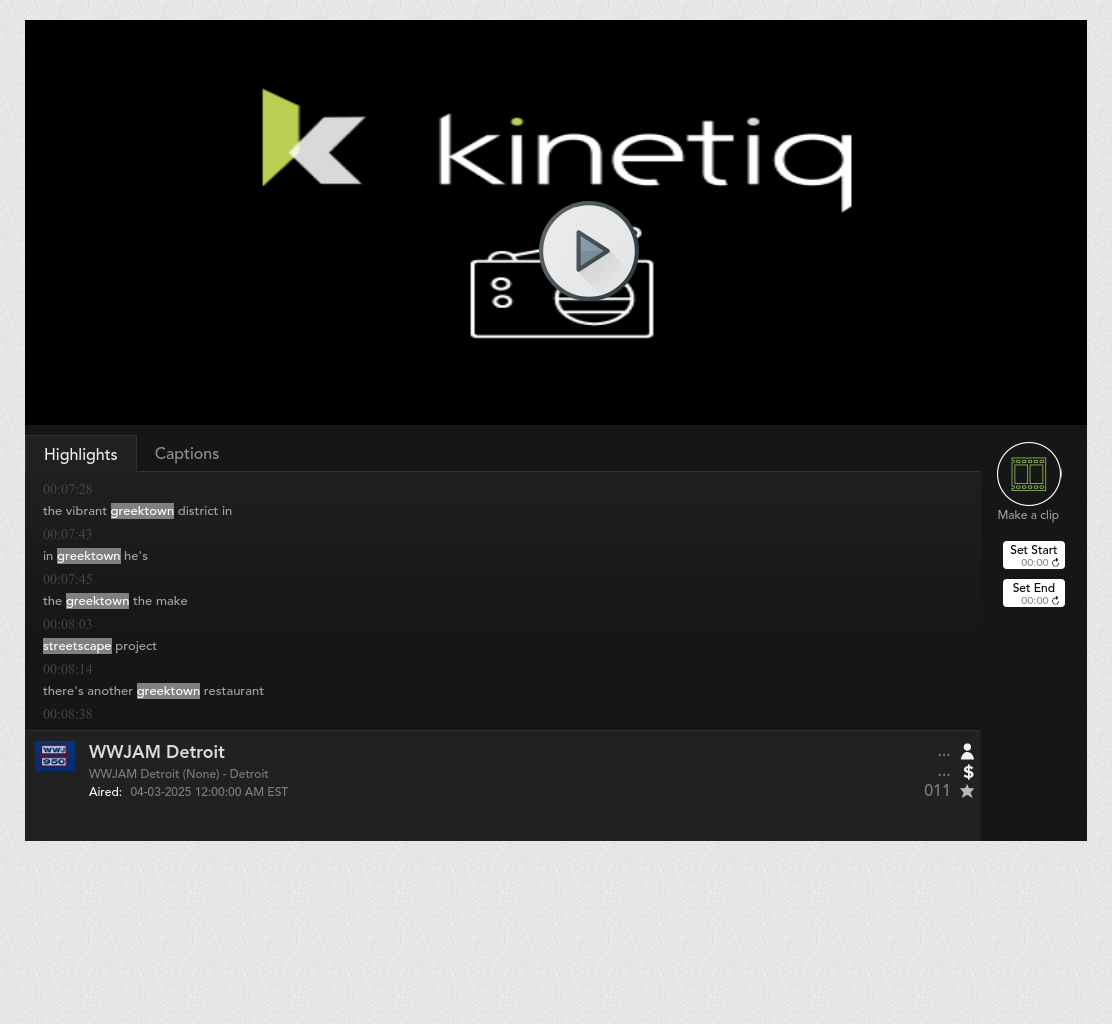This screenshot has width=1112, height=1024.
Task: Click the kinetiq logo in the player
Action: (x=557, y=150)
